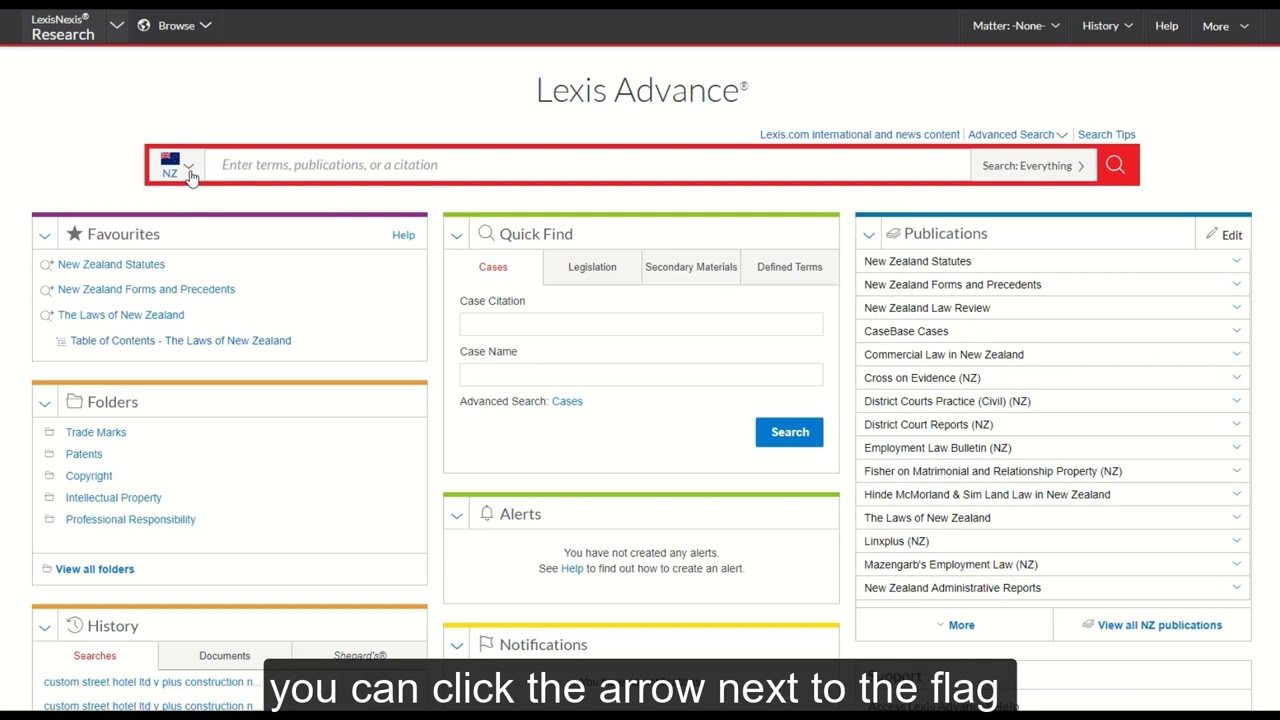Screen dimensions: 1280x720
Task: Open Employment Law Bulletin (NZ) publication
Action: coord(937,448)
